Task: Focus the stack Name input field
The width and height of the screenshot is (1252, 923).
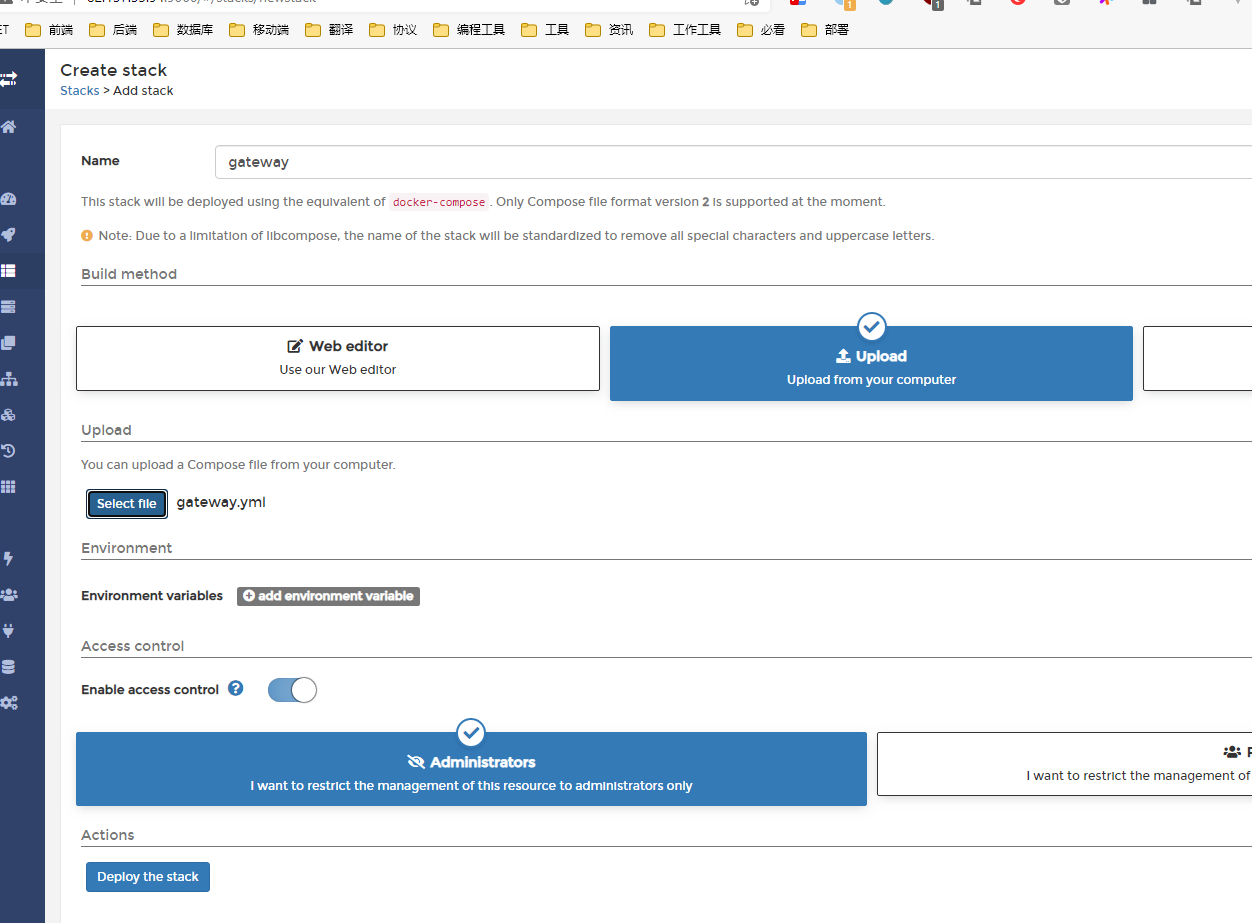Action: pos(733,162)
